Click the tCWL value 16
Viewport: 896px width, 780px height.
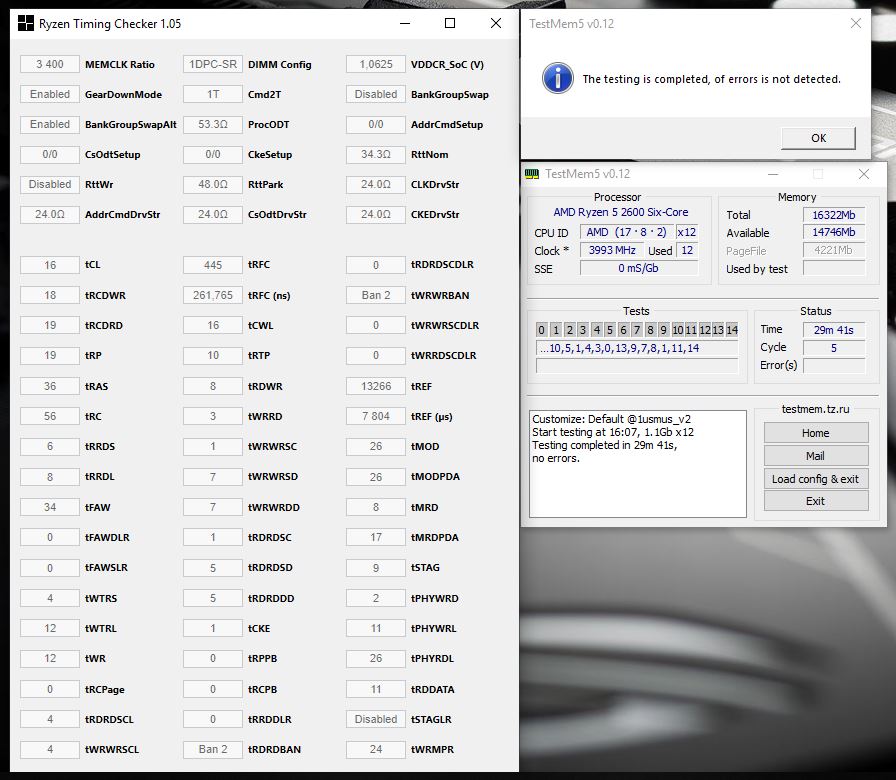pyautogui.click(x=213, y=325)
